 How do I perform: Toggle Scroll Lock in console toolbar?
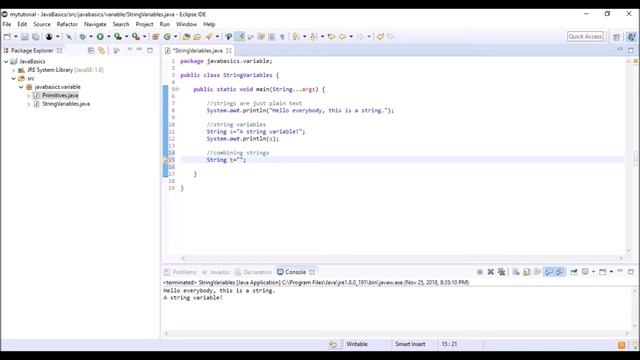(x=527, y=272)
